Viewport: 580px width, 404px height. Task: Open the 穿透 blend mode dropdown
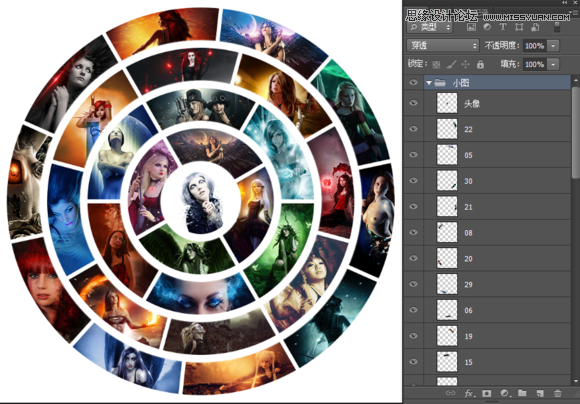[443, 46]
